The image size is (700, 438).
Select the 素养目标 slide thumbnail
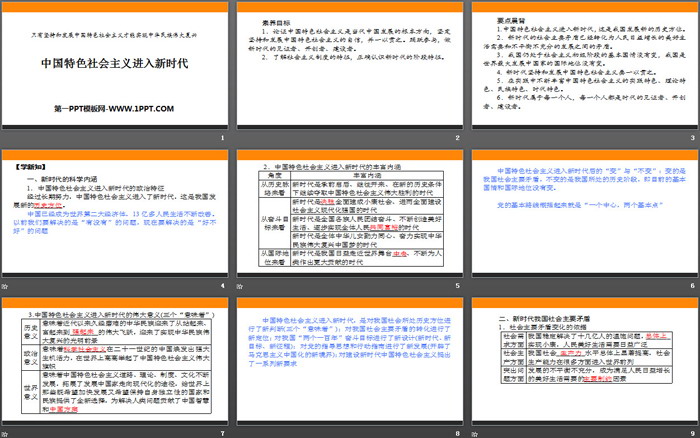349,70
